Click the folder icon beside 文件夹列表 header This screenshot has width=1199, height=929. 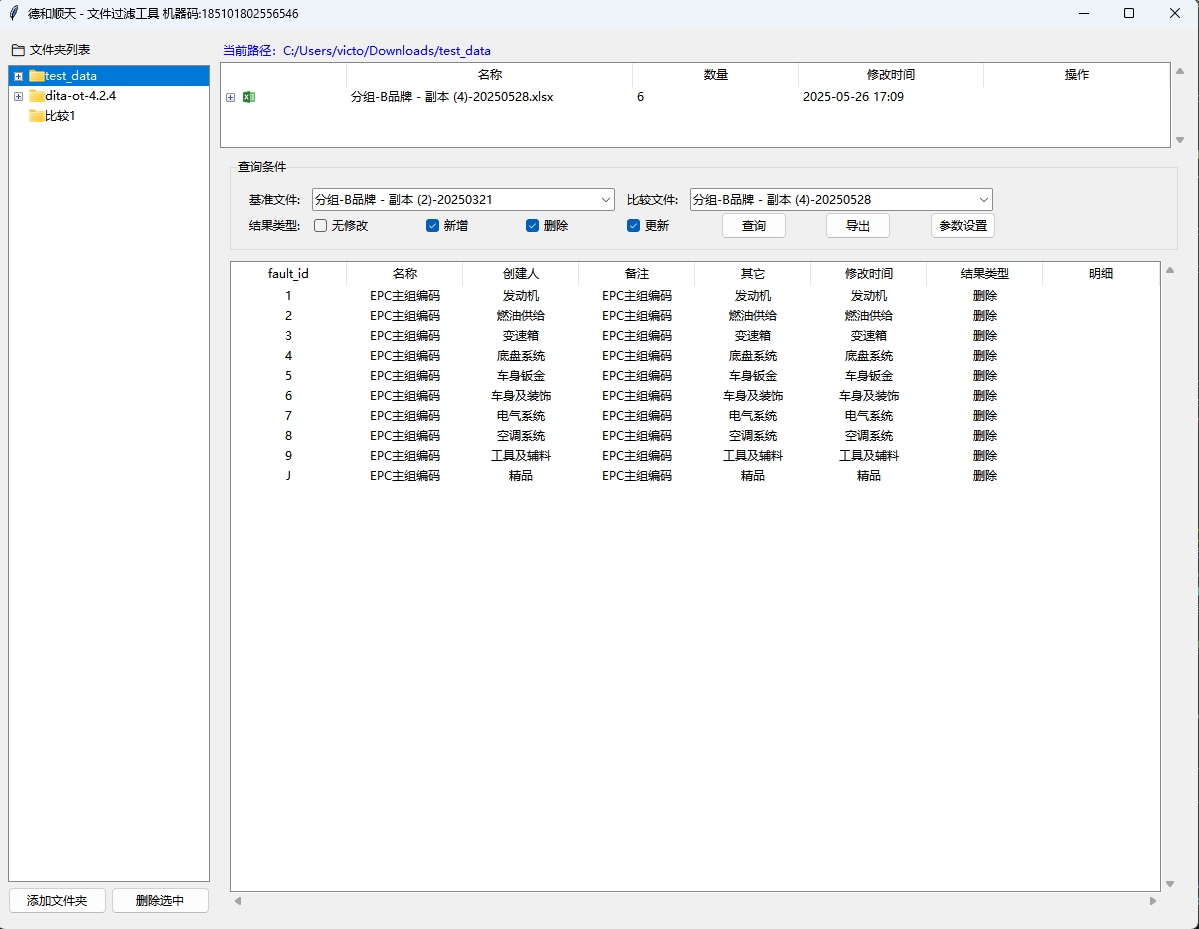(x=18, y=50)
